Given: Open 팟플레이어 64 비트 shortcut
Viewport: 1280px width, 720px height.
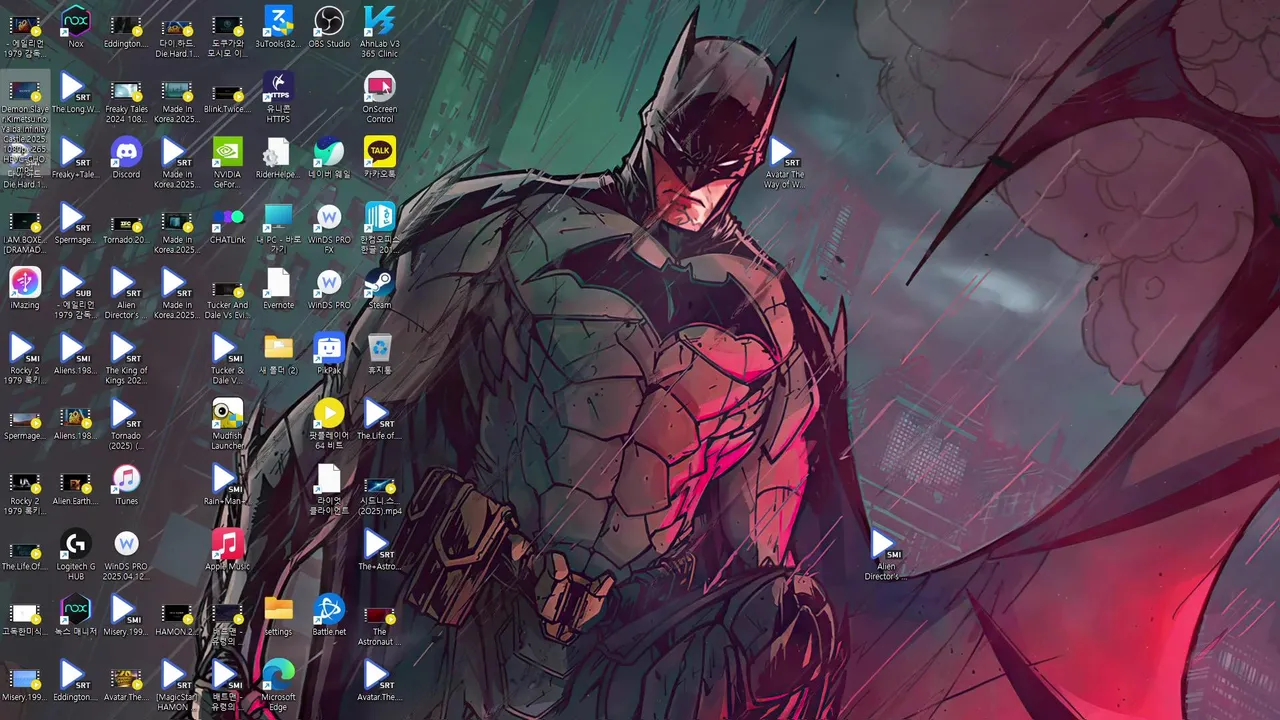Looking at the screenshot, I should pos(329,423).
